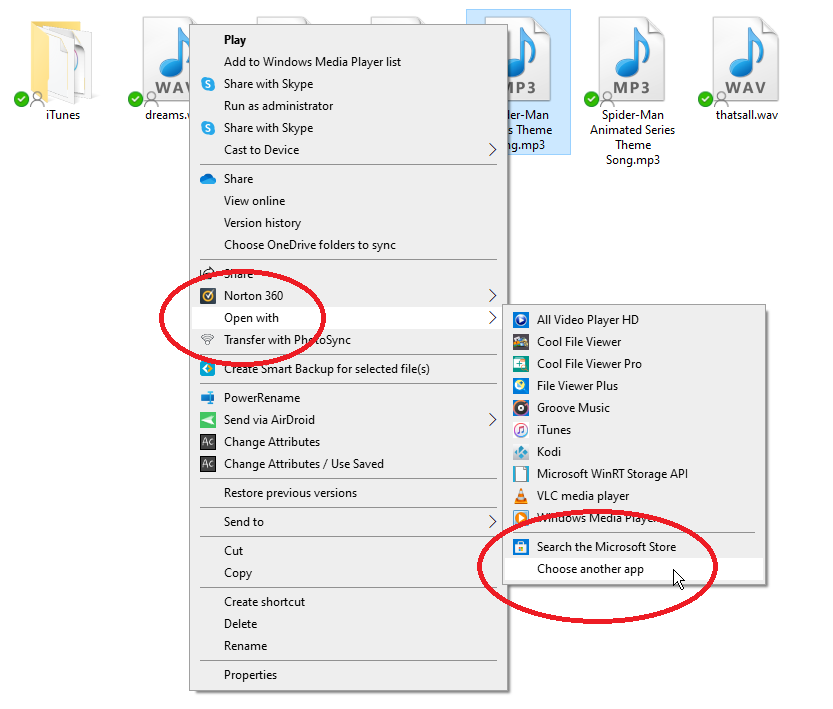Screen dimensions: 833x709
Task: Click the Kodi icon
Action: tap(521, 452)
